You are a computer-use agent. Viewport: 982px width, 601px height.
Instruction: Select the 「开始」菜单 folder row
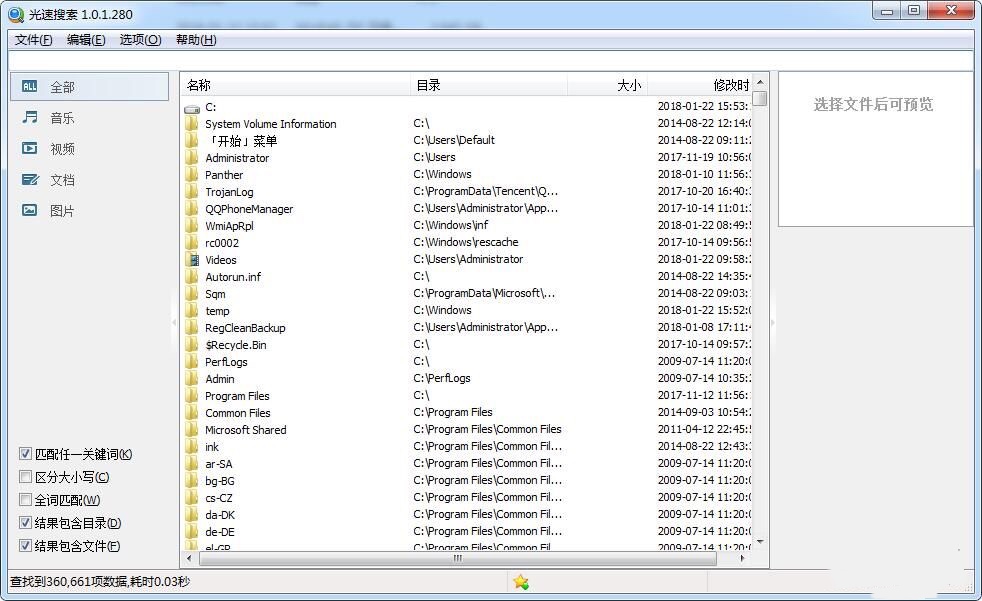click(467, 141)
